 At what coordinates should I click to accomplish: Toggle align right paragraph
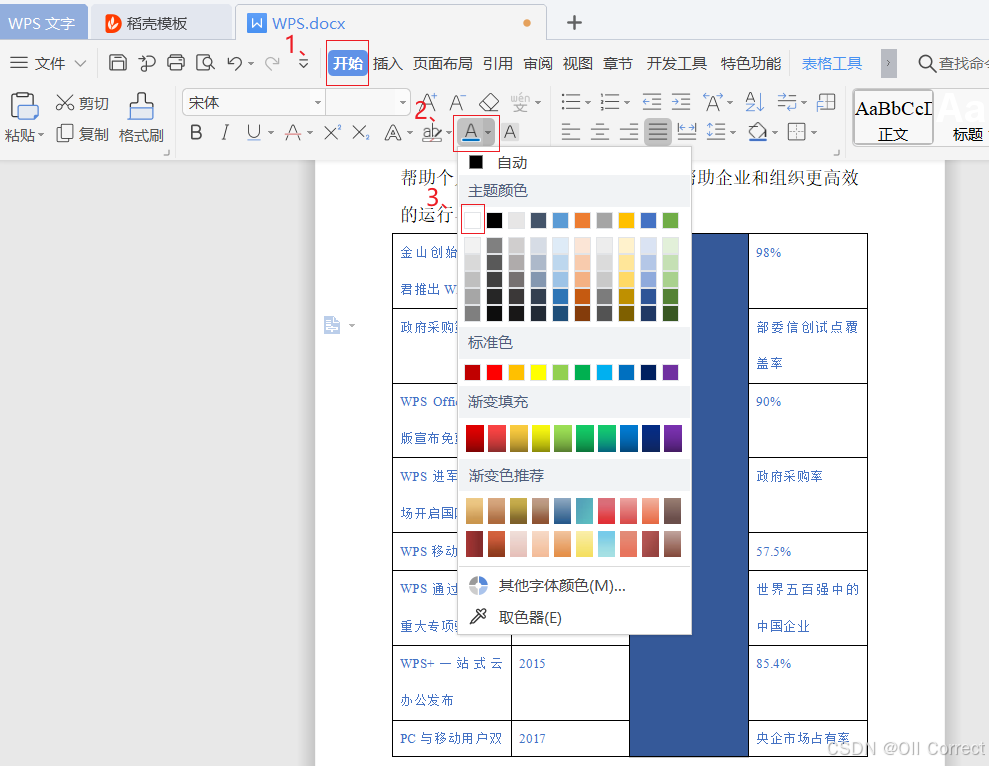628,132
